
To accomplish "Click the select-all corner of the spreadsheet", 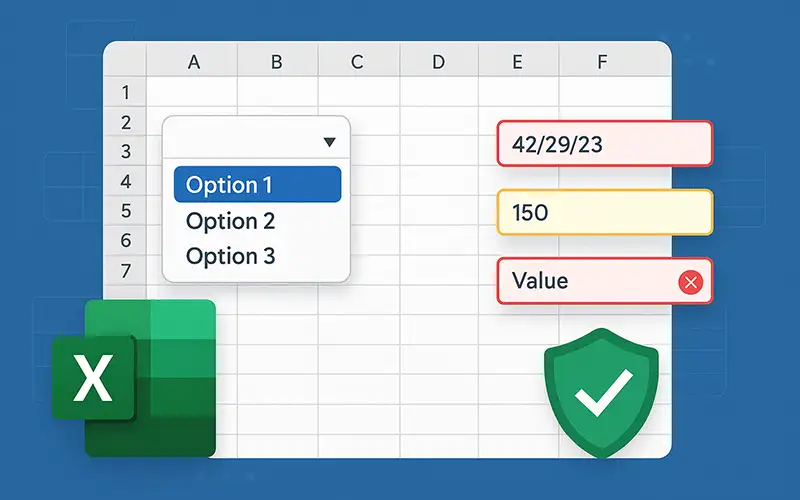I will coord(126,62).
